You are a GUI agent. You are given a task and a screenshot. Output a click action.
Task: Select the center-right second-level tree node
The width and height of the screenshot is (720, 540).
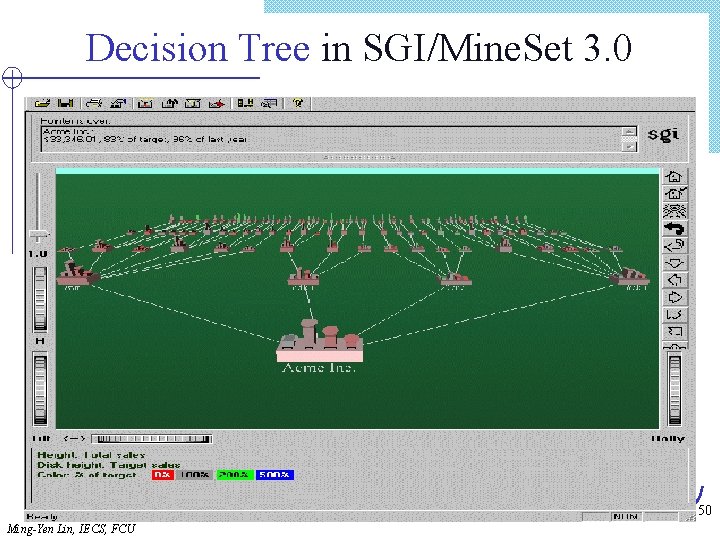tap(454, 278)
